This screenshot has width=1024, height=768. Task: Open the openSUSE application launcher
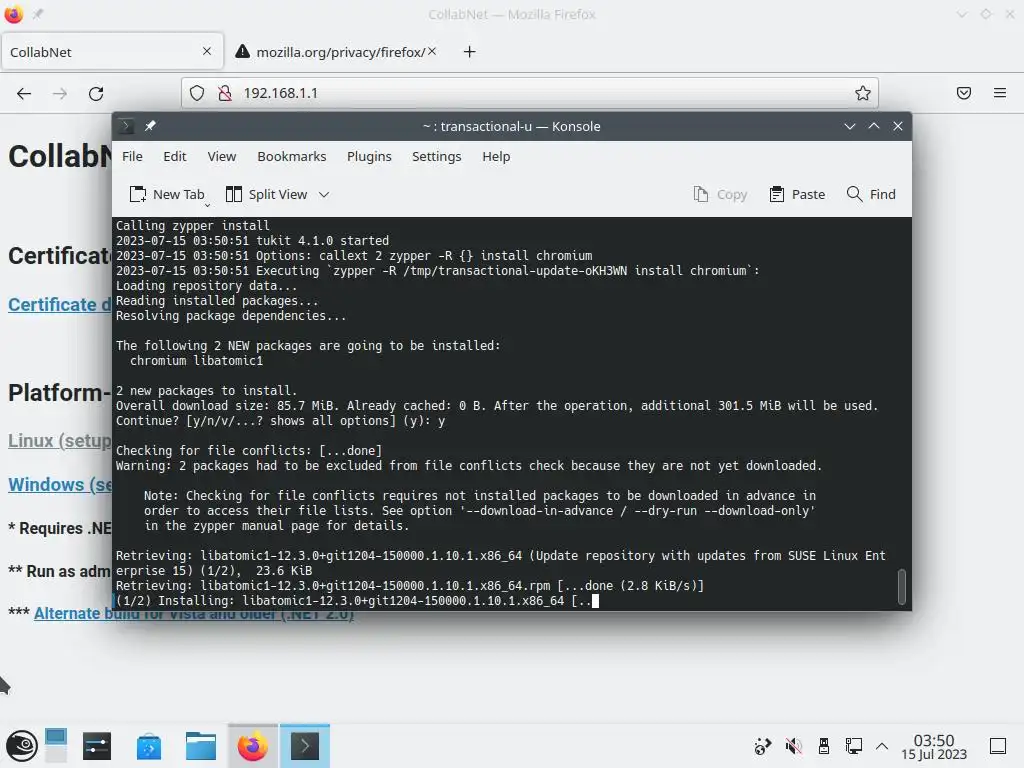coord(22,746)
